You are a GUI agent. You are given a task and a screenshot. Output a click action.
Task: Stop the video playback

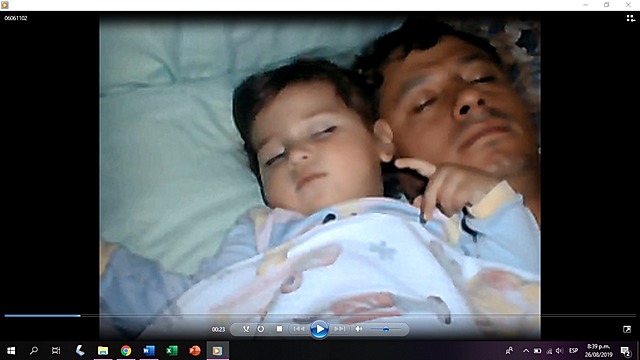[279, 329]
